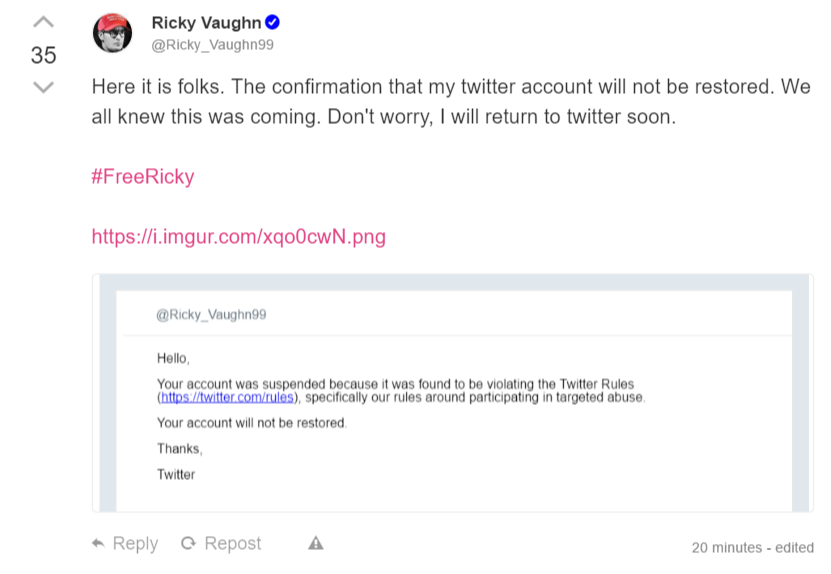The image size is (831, 574).
Task: Click the vote score 35
Action: click(x=43, y=55)
